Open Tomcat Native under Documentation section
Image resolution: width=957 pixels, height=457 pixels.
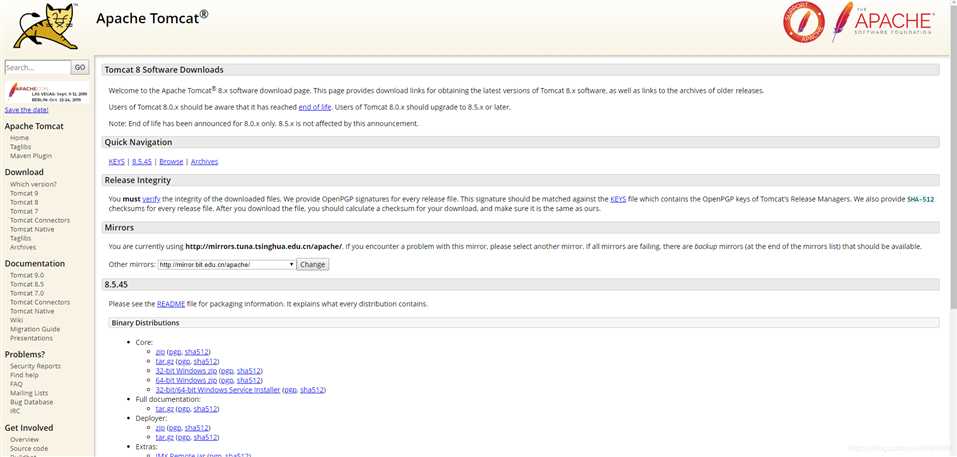pyautogui.click(x=32, y=311)
